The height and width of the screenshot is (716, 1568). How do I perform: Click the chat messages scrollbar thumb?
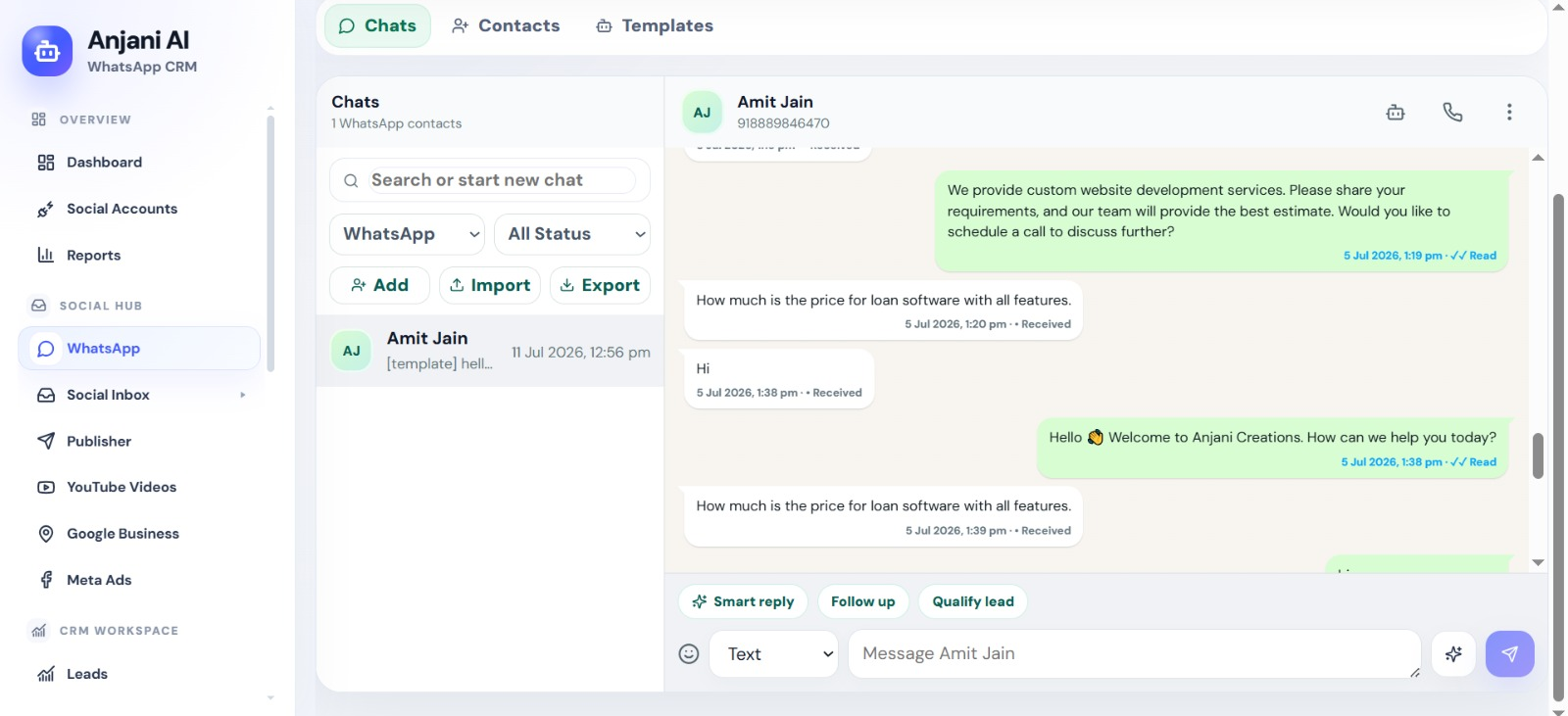click(1538, 456)
